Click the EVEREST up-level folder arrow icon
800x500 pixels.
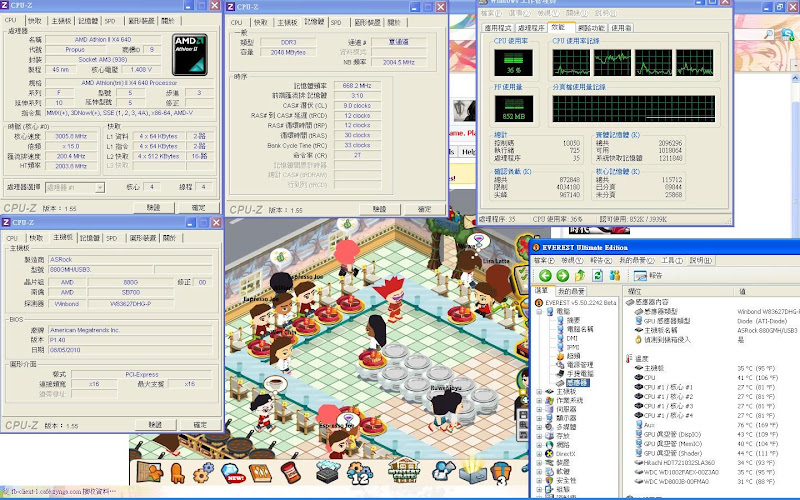580,276
